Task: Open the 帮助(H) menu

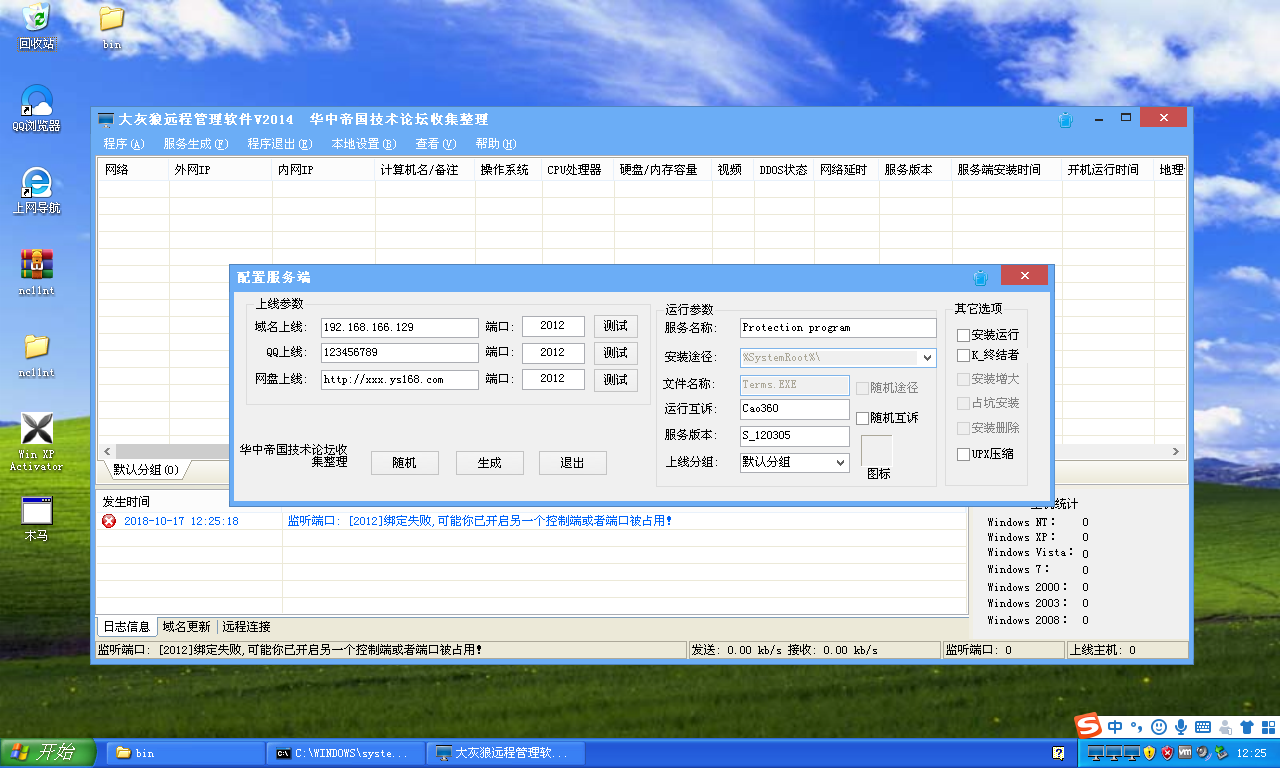Action: [496, 144]
